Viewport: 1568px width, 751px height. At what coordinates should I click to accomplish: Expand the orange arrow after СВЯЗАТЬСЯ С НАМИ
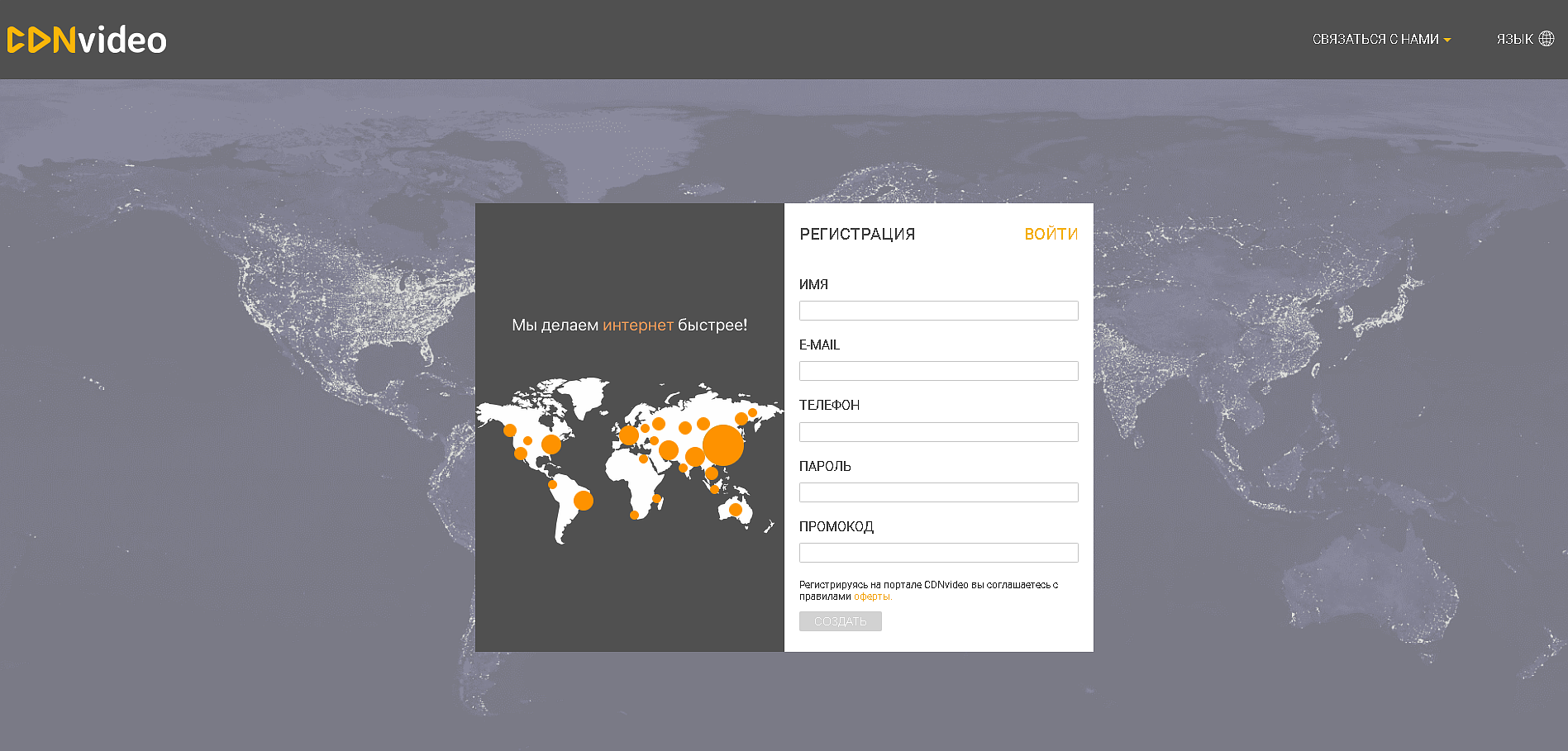click(1447, 40)
